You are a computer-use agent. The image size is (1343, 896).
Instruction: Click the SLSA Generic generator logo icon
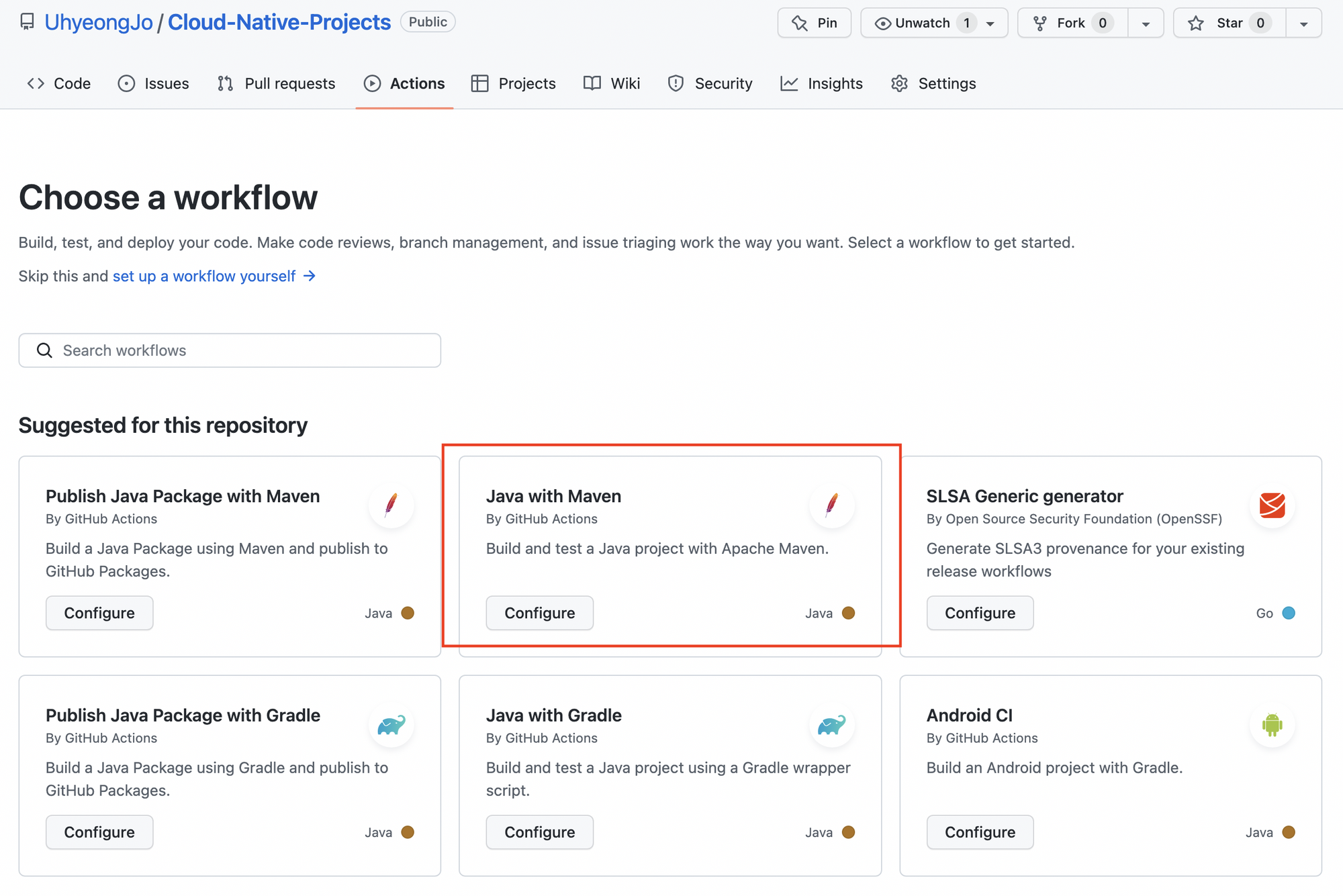[x=1272, y=505]
